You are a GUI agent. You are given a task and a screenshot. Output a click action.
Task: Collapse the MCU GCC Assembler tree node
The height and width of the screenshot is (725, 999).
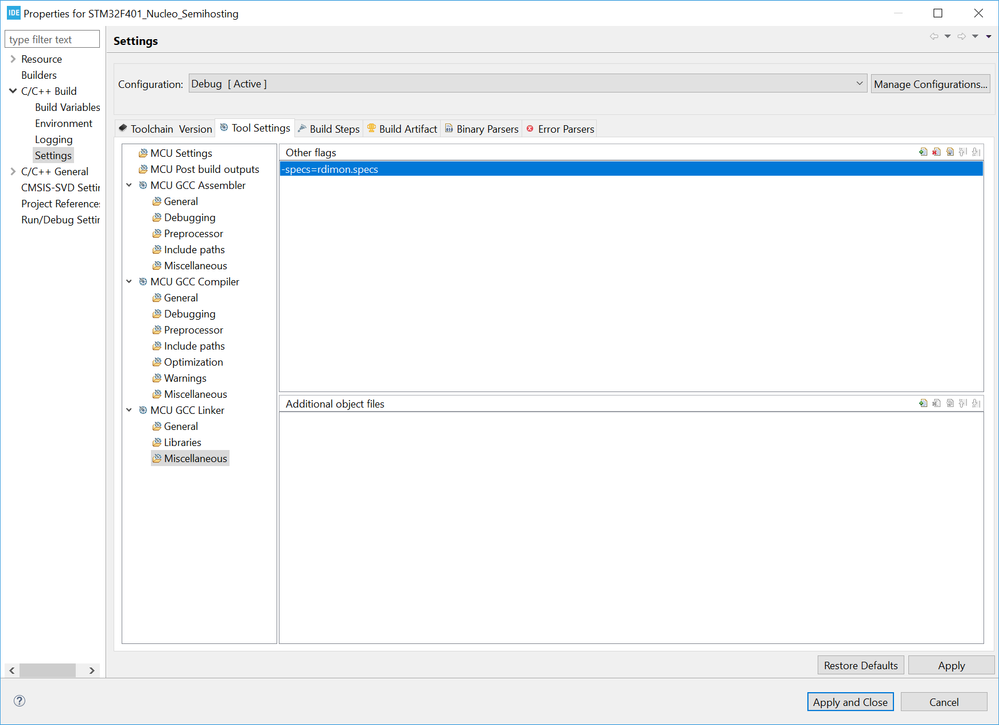129,185
